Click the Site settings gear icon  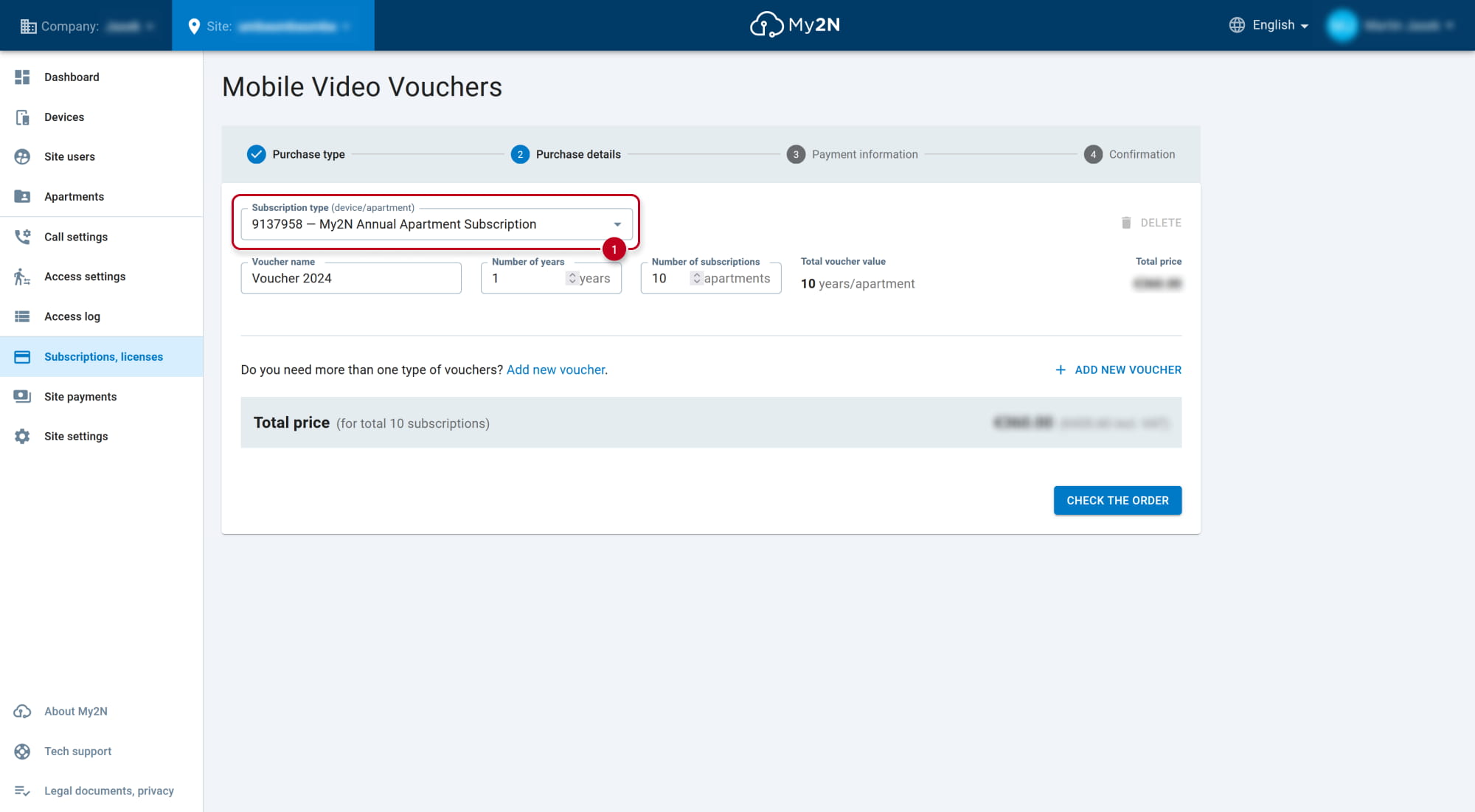[22, 437]
